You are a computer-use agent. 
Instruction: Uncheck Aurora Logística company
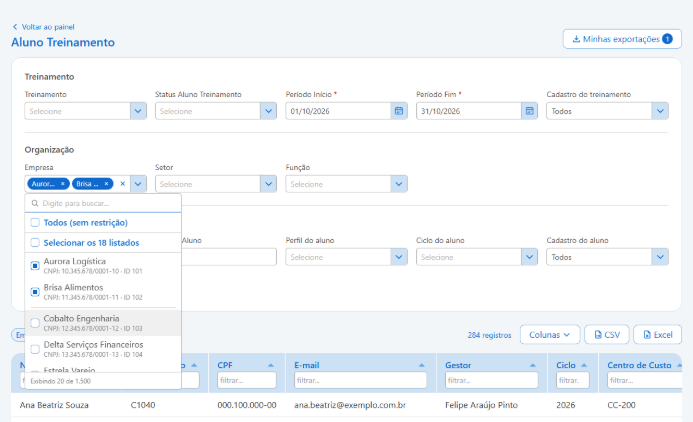click(x=35, y=266)
